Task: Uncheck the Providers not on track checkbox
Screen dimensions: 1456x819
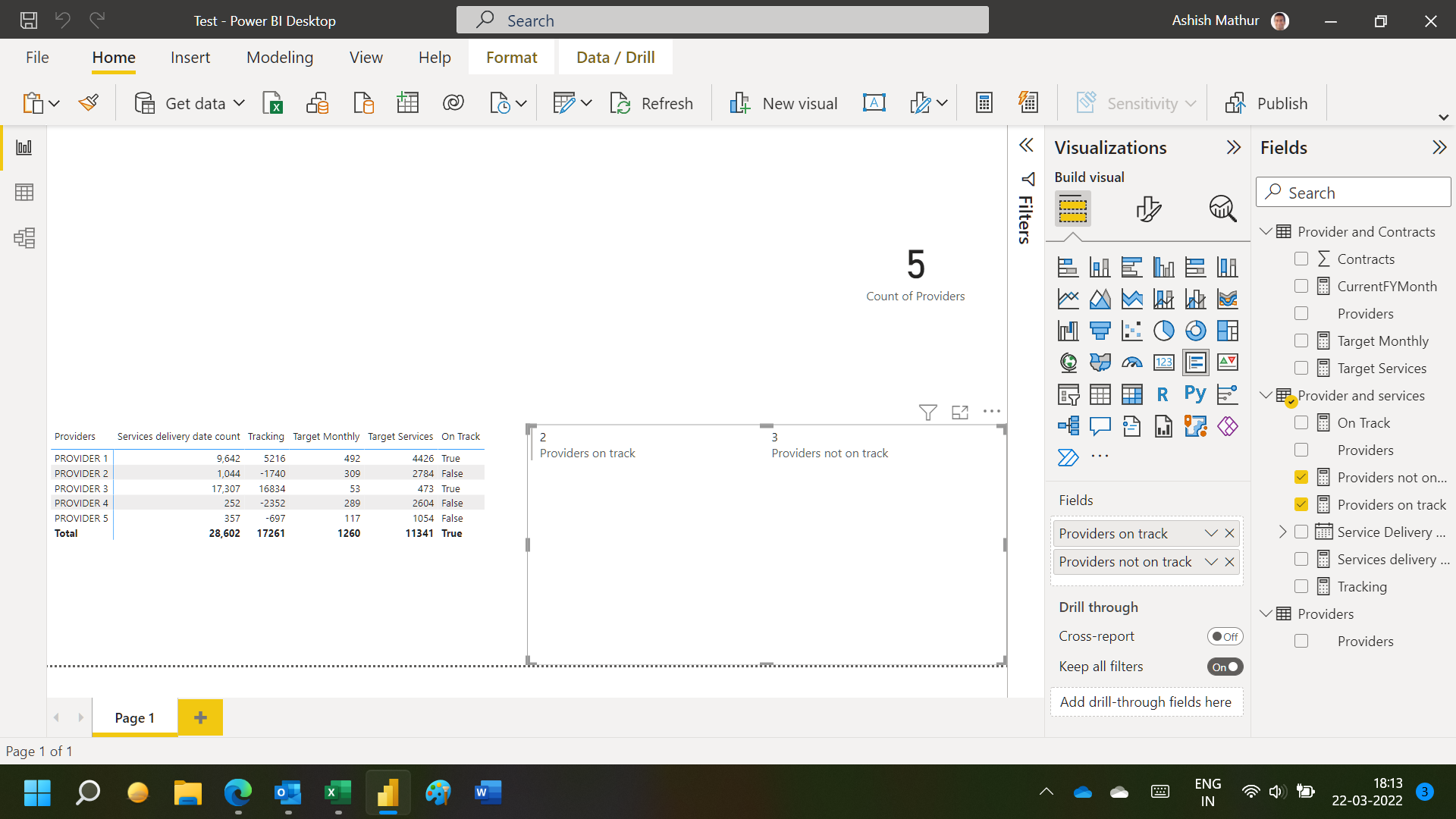Action: point(1301,477)
